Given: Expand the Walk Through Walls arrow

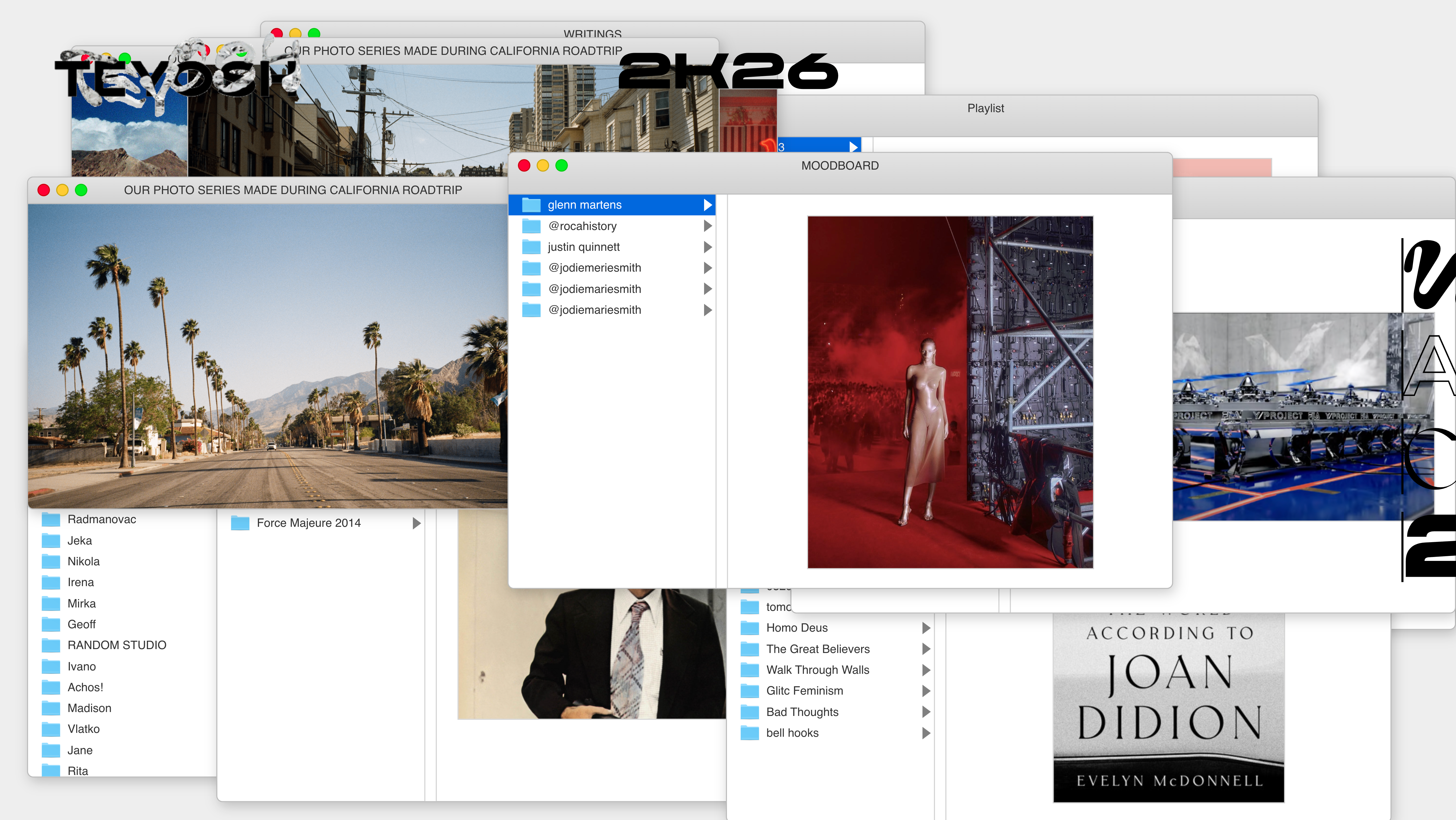Looking at the screenshot, I should coord(926,670).
